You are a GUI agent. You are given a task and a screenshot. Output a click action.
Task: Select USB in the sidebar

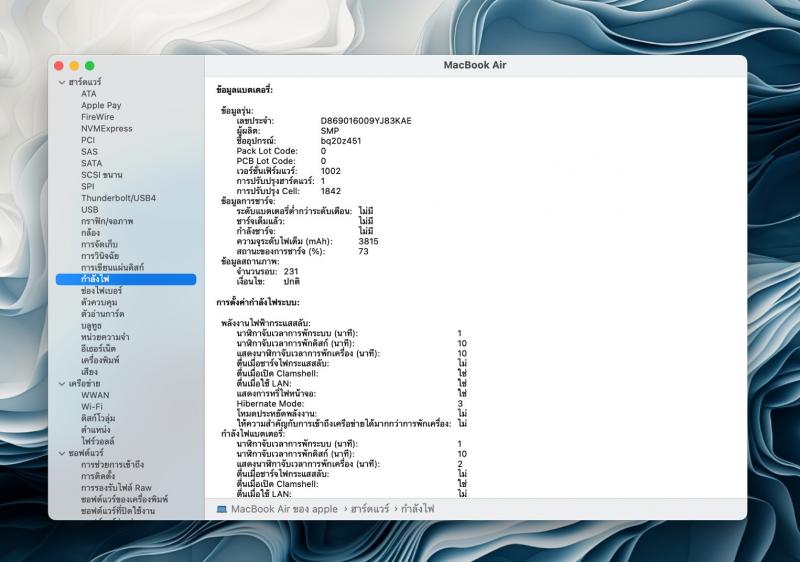(x=90, y=210)
